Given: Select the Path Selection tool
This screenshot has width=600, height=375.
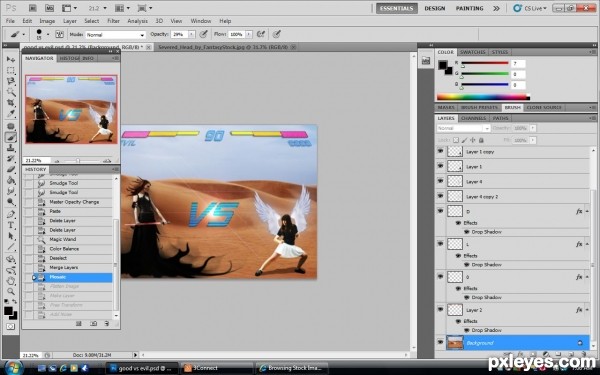Looking at the screenshot, I should tap(11, 236).
